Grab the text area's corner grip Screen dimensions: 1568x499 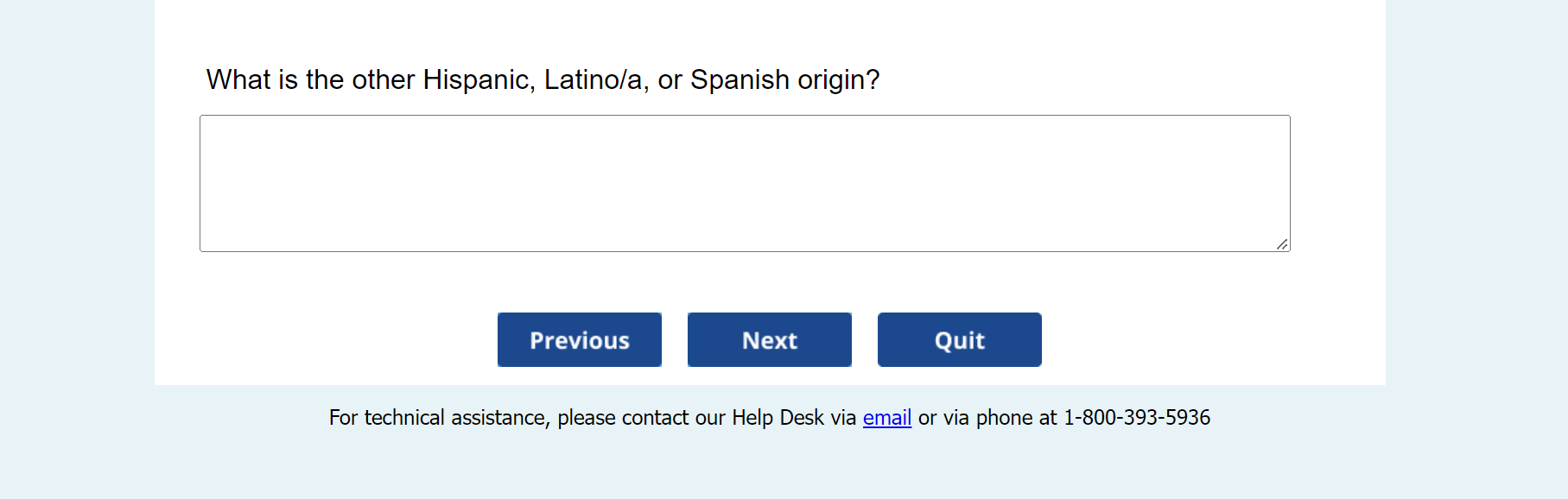coord(1282,244)
